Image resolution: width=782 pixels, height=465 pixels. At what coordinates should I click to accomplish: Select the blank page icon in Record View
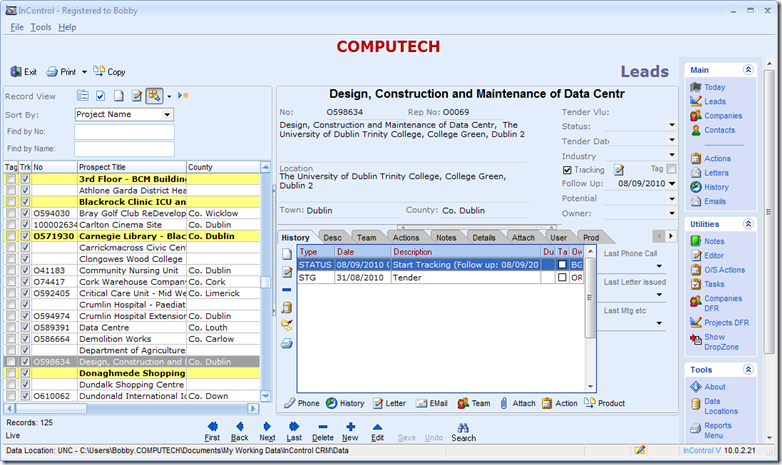tap(119, 96)
